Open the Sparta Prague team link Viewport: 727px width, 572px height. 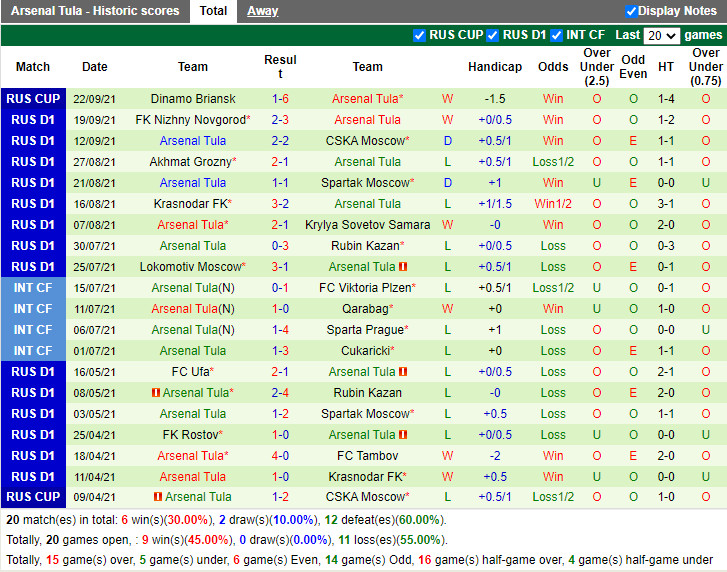367,330
